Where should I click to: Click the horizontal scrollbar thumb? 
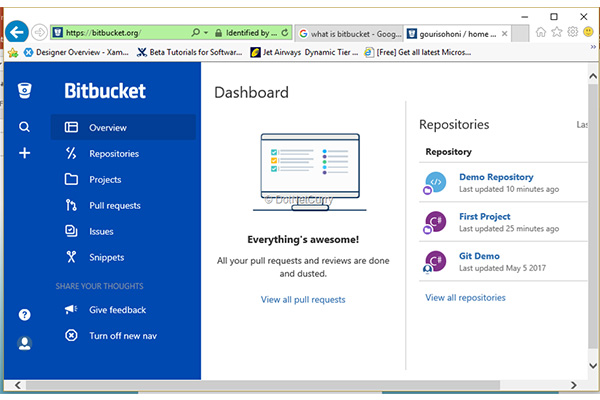coord(262,385)
